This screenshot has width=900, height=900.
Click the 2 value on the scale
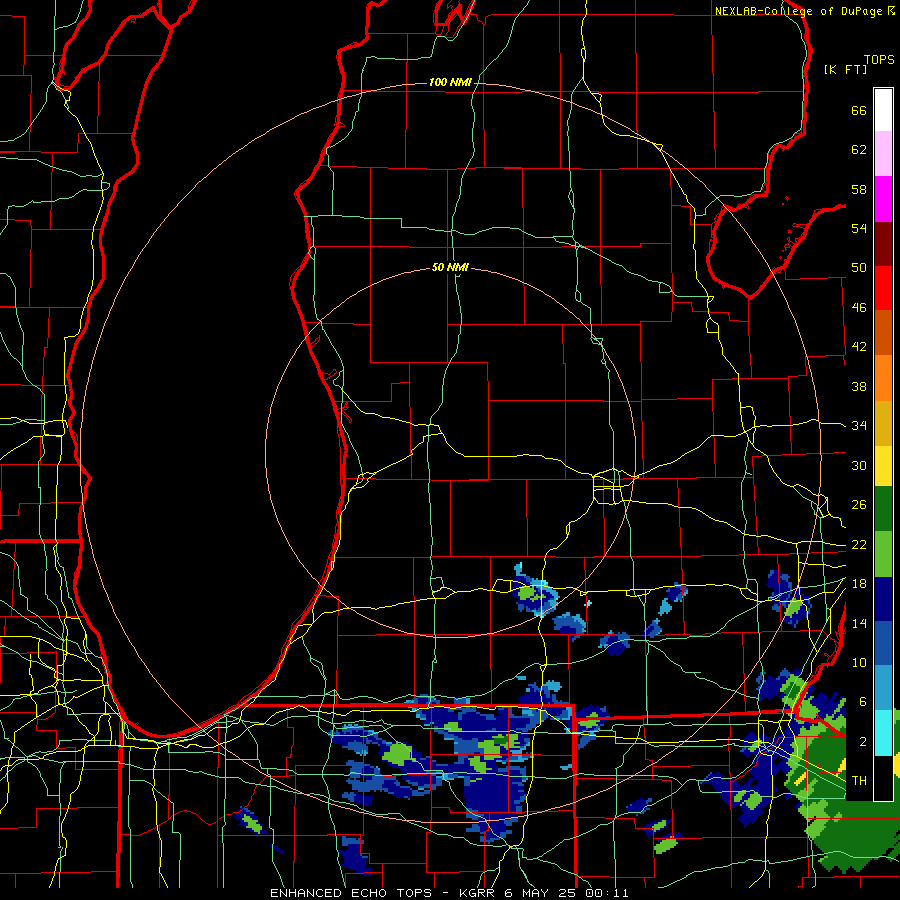point(863,742)
